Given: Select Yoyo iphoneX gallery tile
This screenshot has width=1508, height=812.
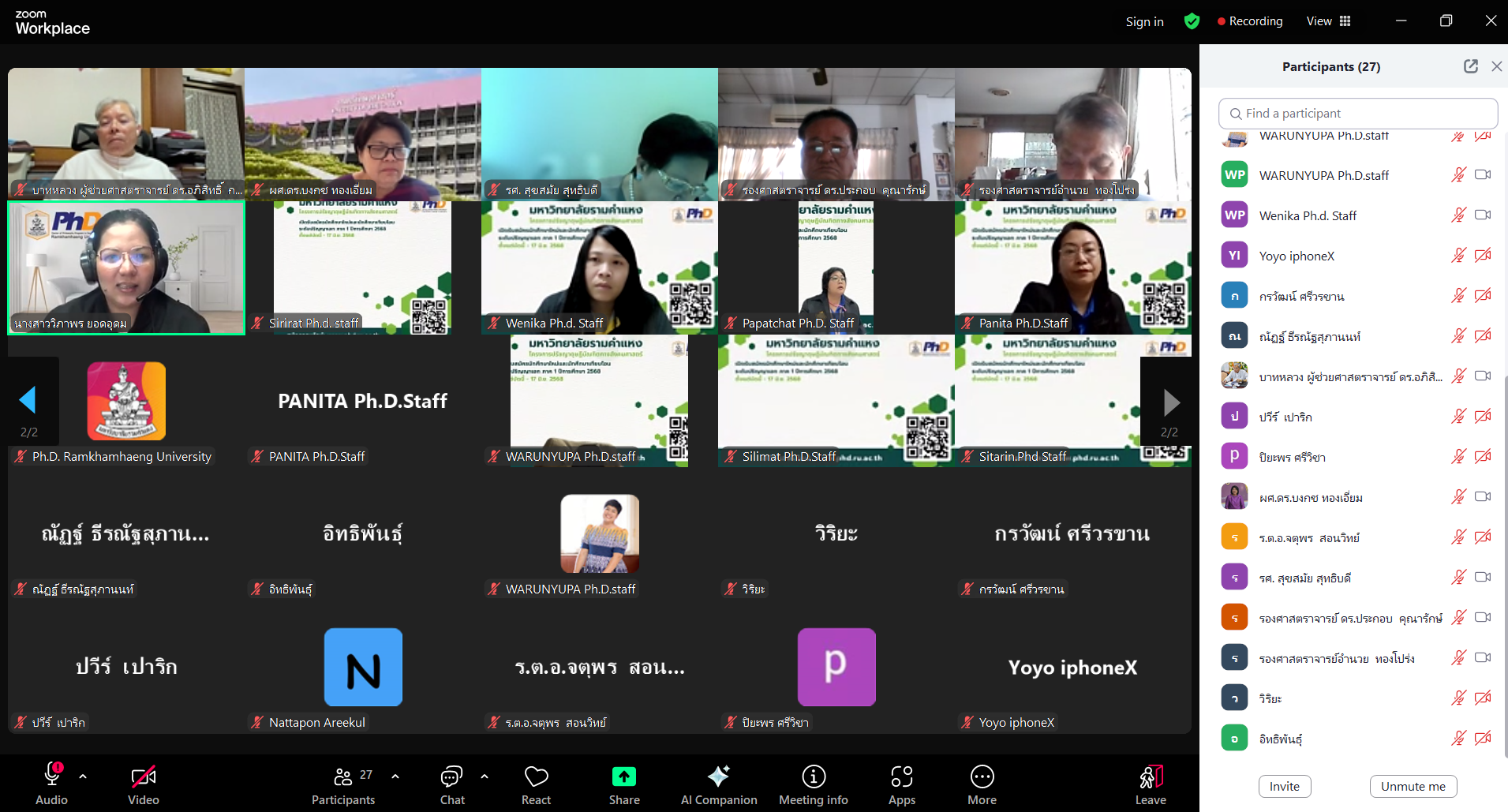Looking at the screenshot, I should click(1073, 667).
